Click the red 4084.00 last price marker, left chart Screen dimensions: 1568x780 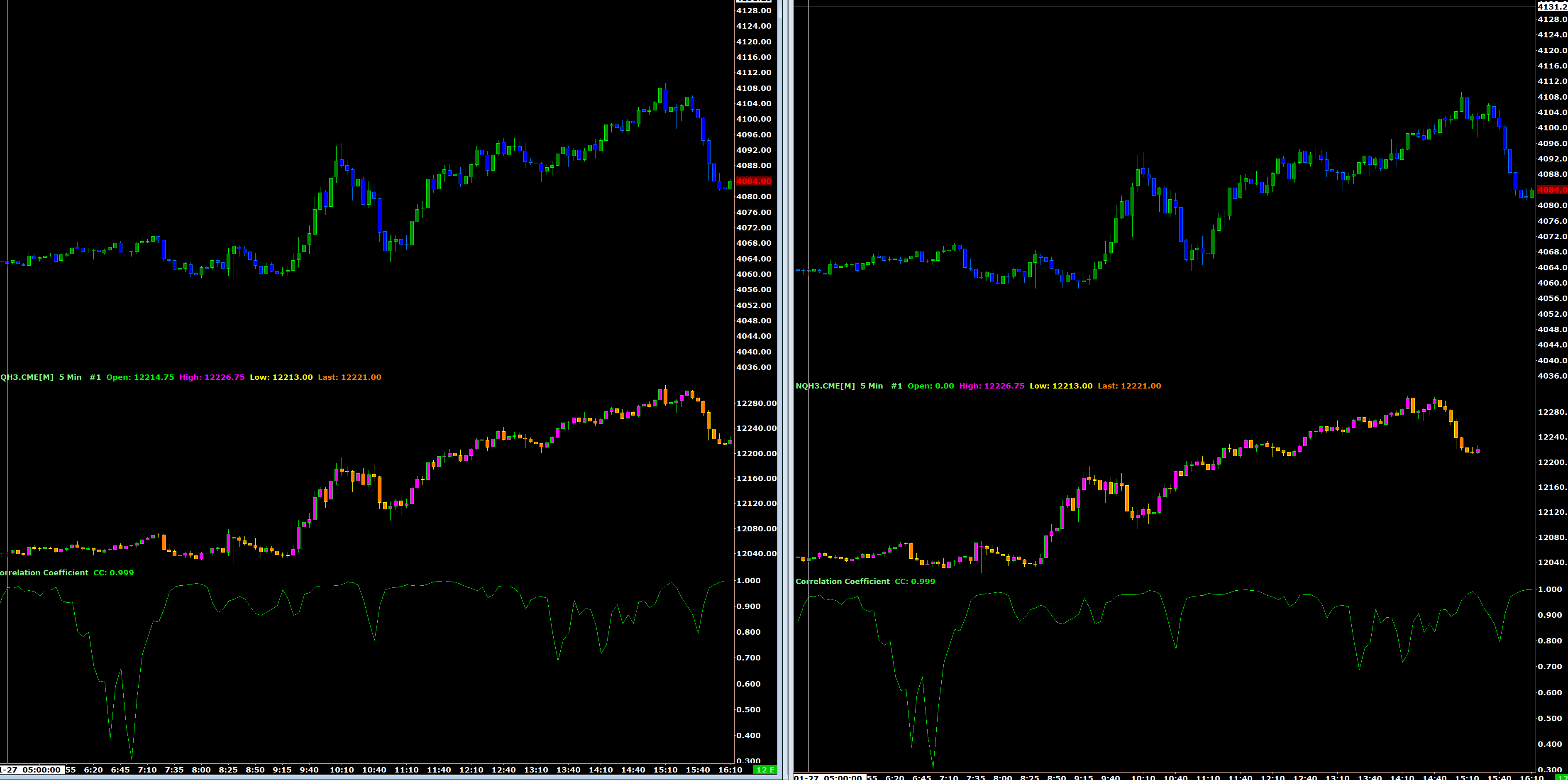pos(754,181)
